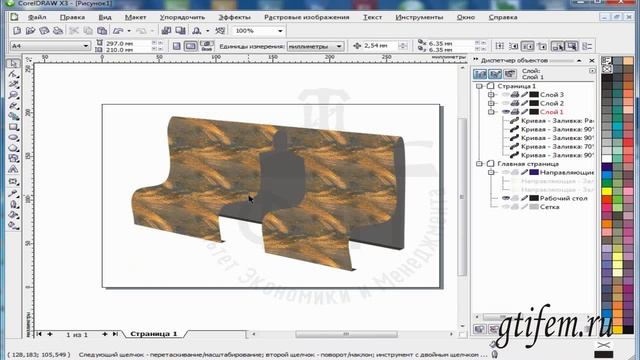Click the Cut scissors icon
The width and height of the screenshot is (640, 360).
pos(74,31)
